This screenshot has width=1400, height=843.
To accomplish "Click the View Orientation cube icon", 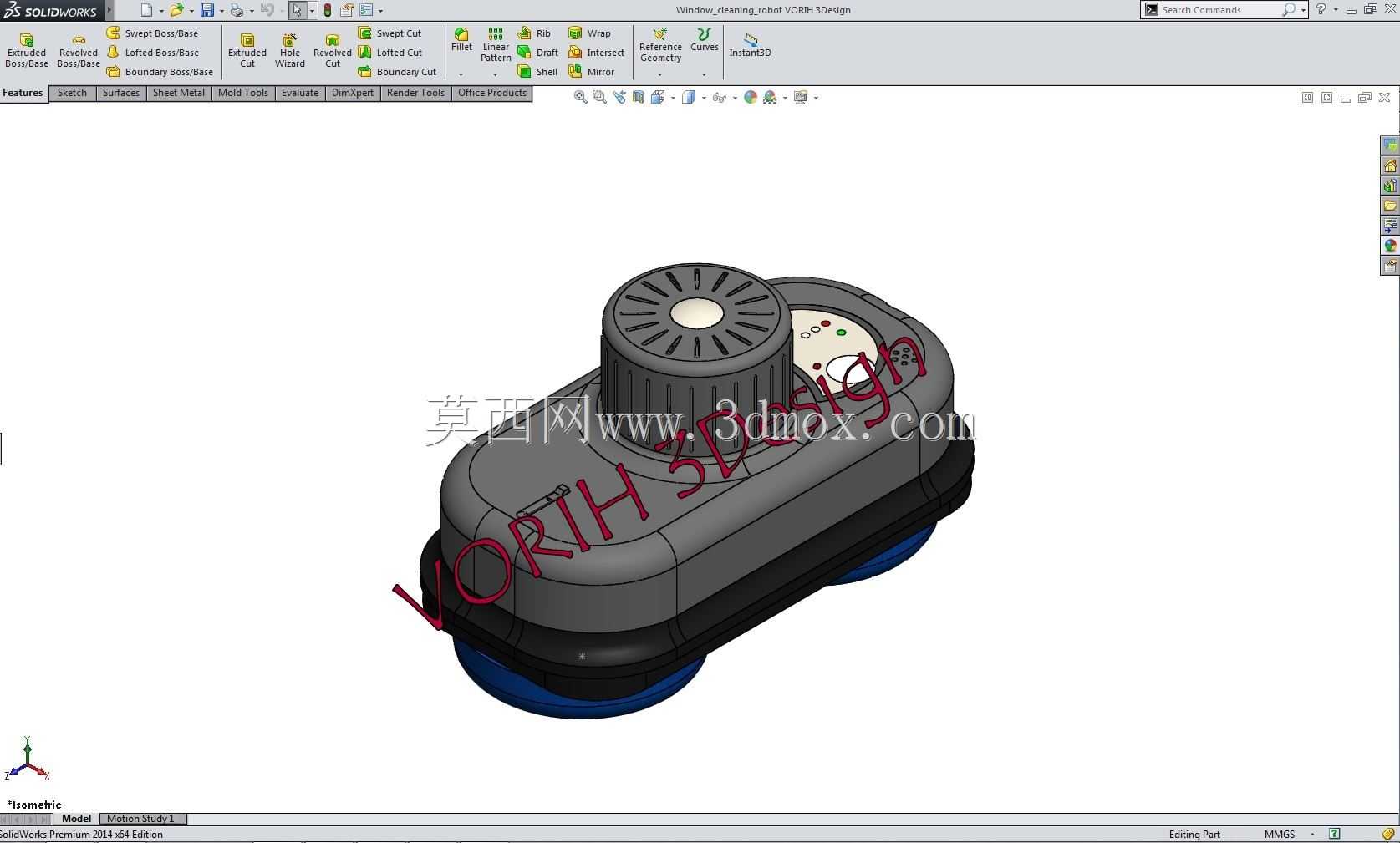I will tap(658, 97).
